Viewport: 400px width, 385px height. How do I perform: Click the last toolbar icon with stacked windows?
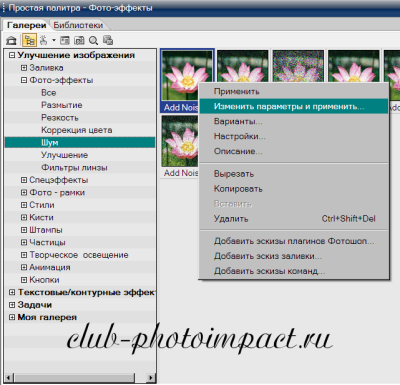(108, 41)
